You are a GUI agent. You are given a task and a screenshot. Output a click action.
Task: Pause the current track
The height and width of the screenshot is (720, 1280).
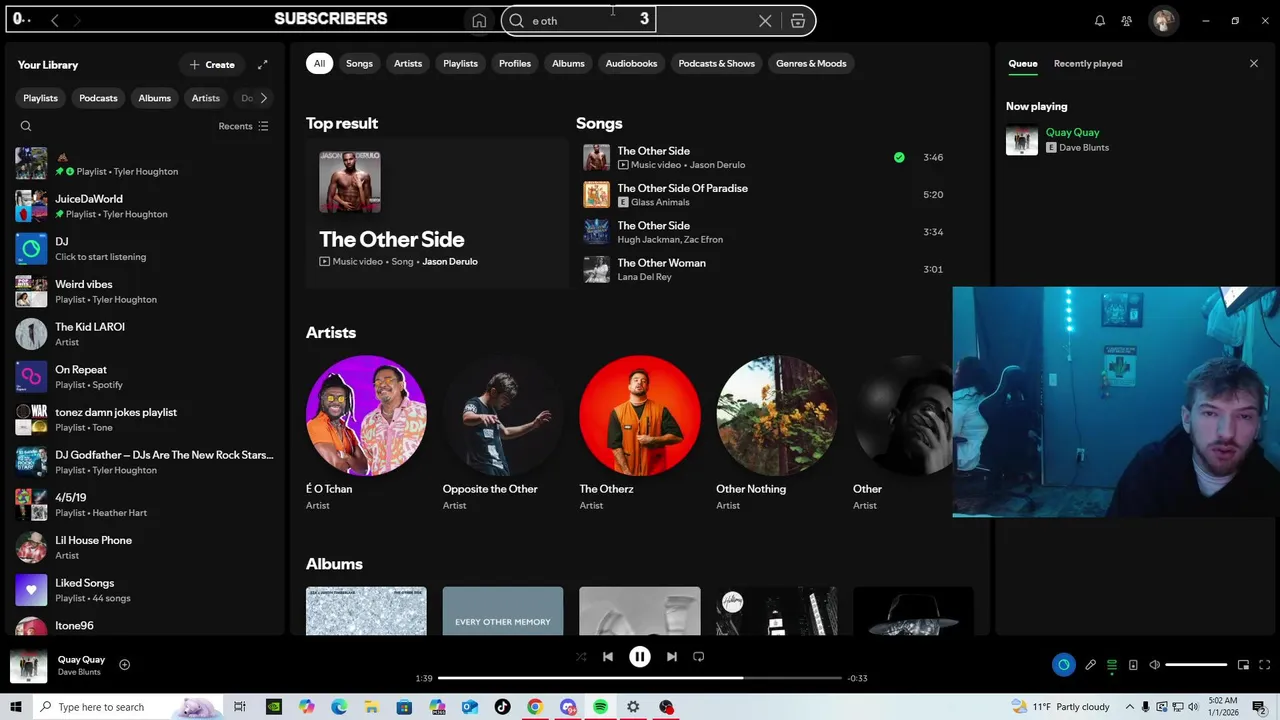pos(640,657)
